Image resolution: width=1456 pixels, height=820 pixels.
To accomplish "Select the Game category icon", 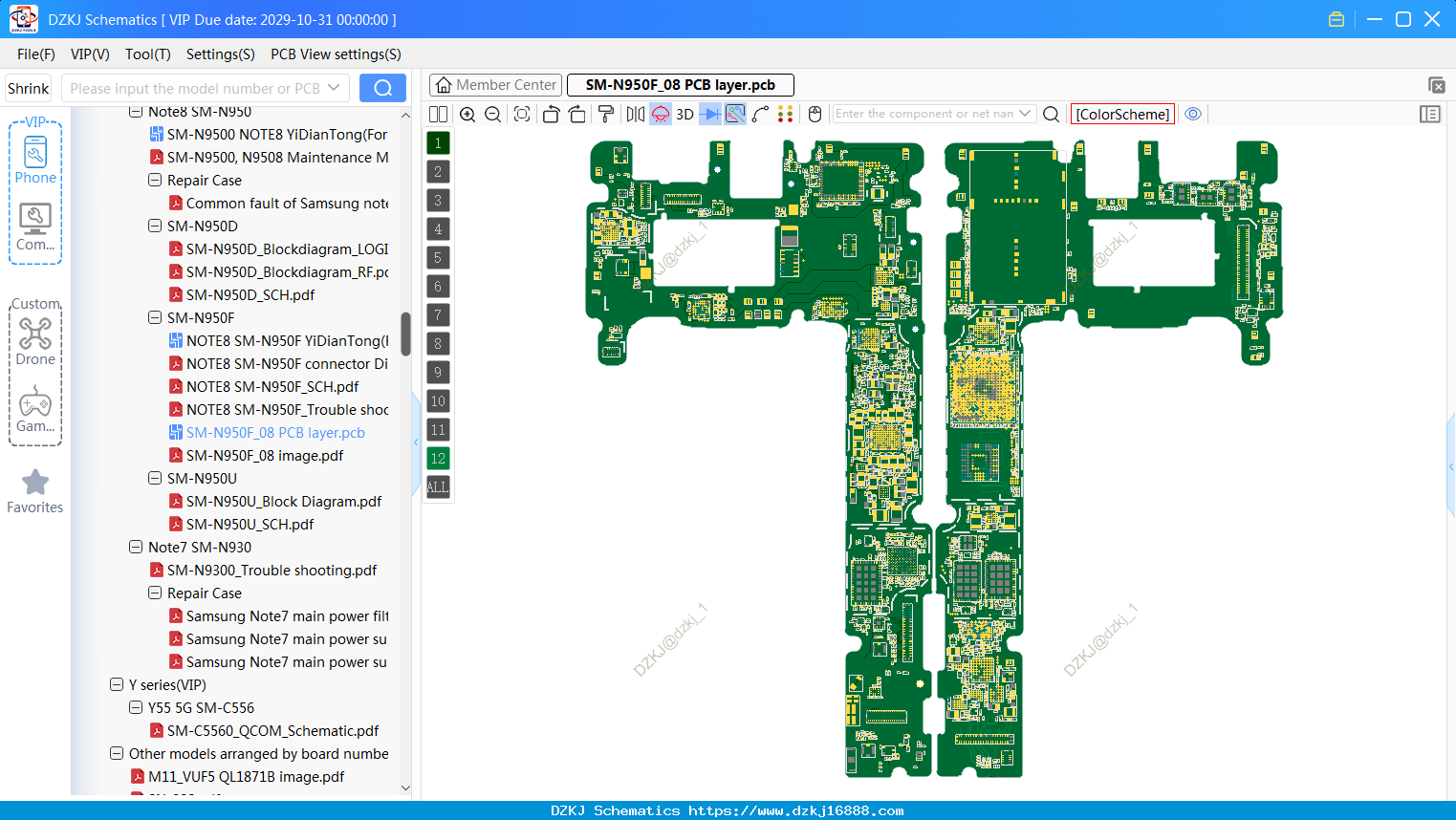I will pyautogui.click(x=35, y=409).
